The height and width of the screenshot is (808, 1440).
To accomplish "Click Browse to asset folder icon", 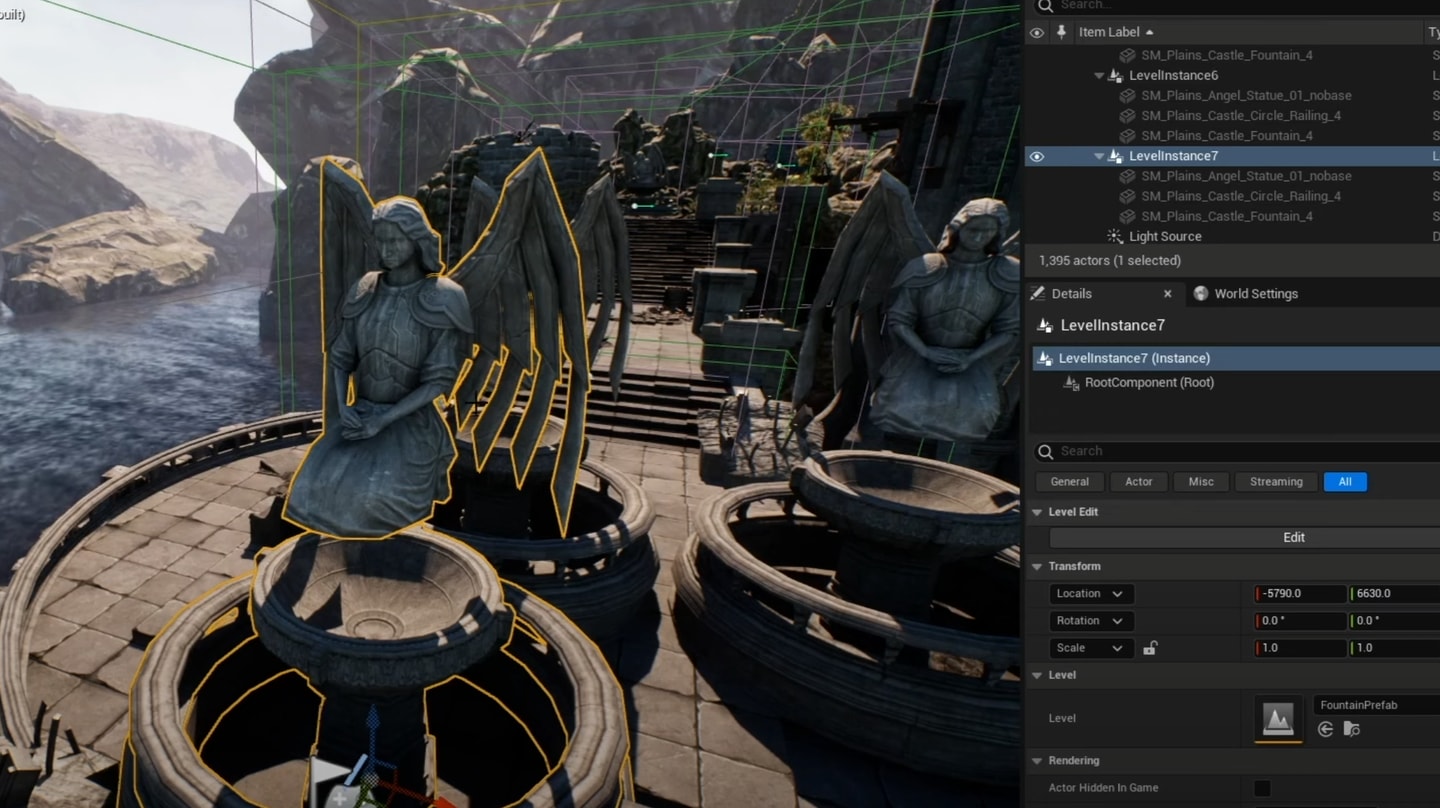I will (x=1351, y=729).
